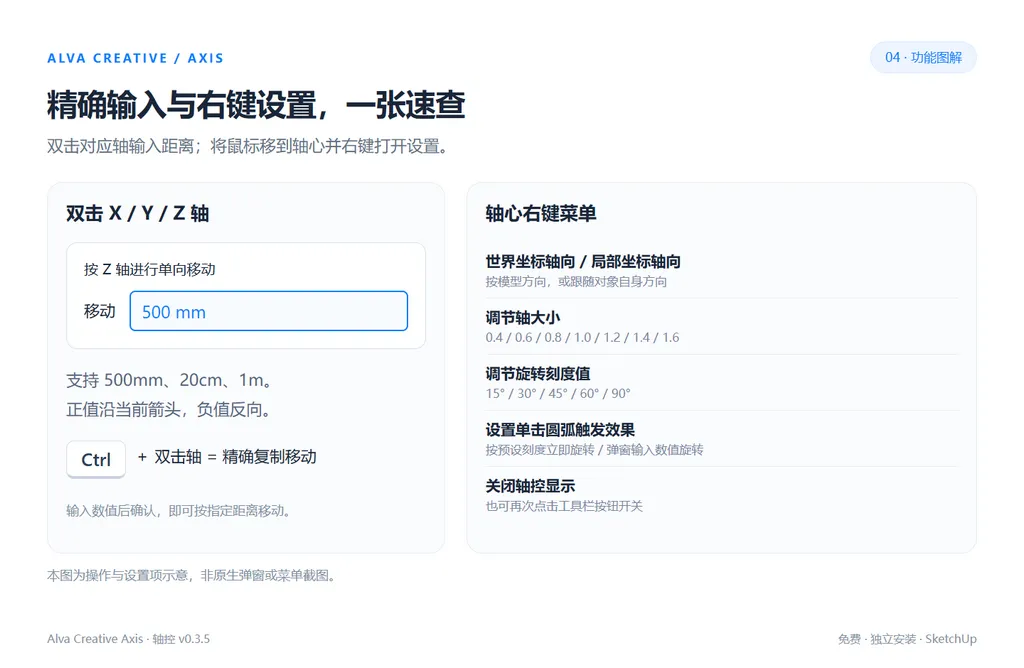Click the 也可再次点击工具栏按钮开关 description
The image size is (1024, 668).
coord(564,506)
